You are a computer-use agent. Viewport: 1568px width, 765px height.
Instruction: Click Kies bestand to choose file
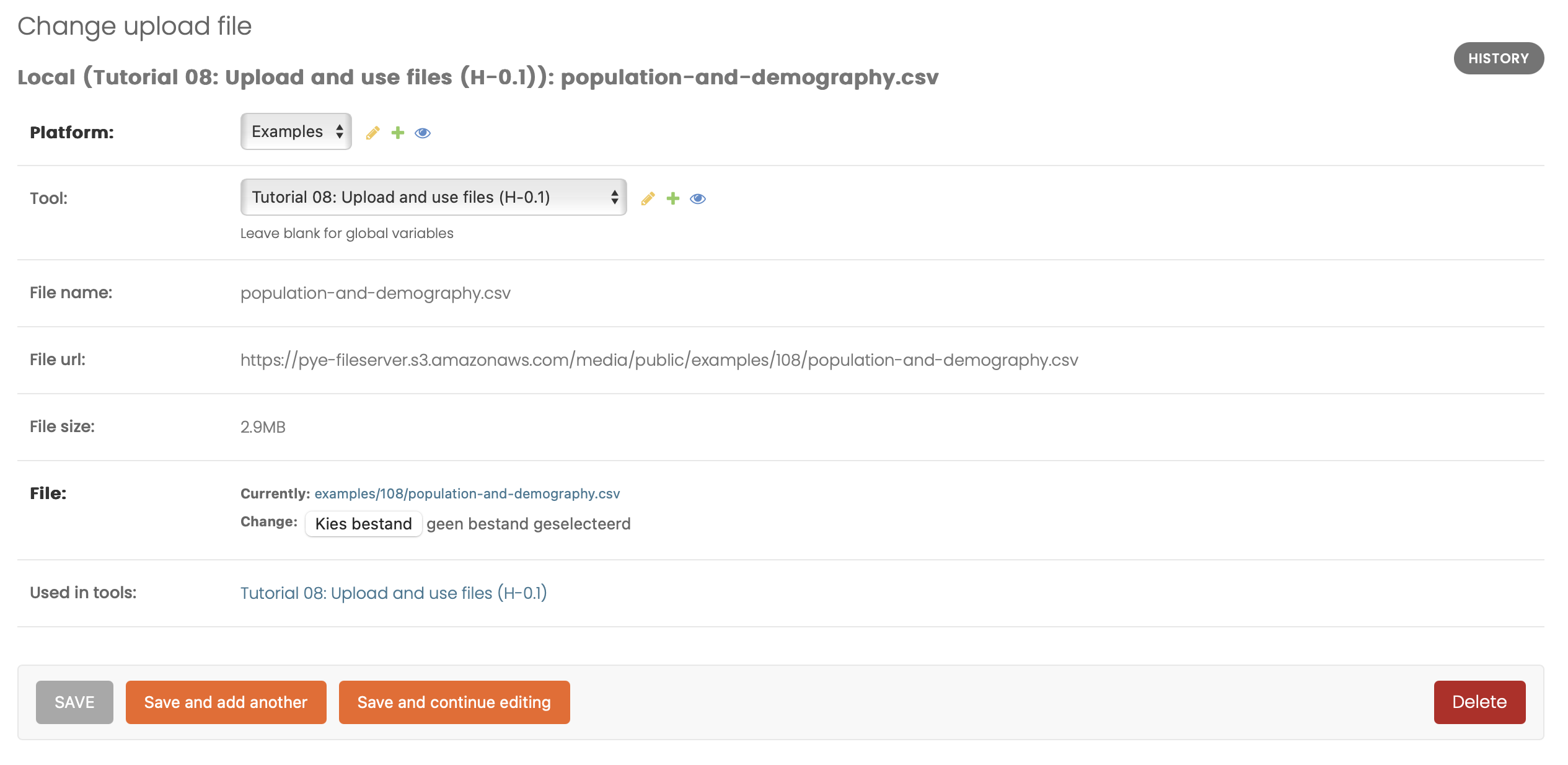click(x=363, y=524)
